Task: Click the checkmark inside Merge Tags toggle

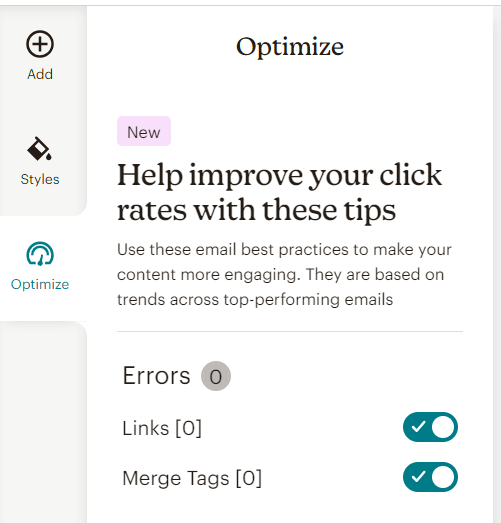Action: (x=418, y=477)
